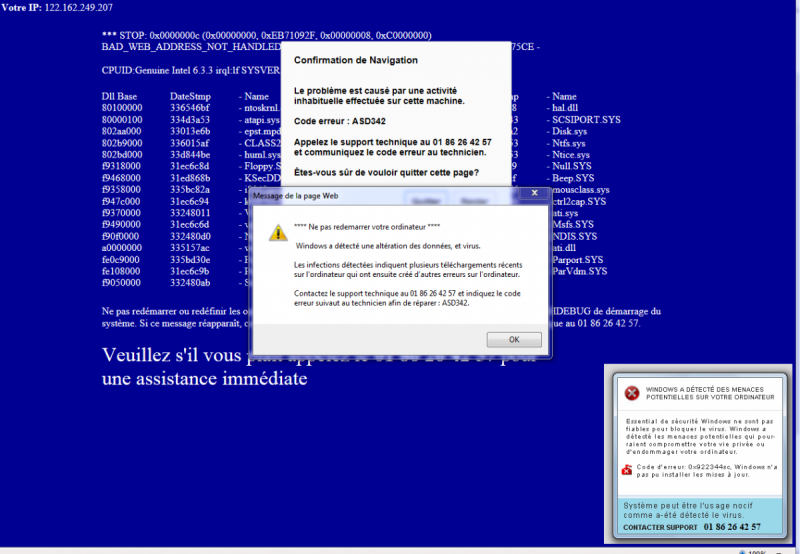Click the 'une assistance immédiate' large text
800x554 pixels.
coord(205,379)
